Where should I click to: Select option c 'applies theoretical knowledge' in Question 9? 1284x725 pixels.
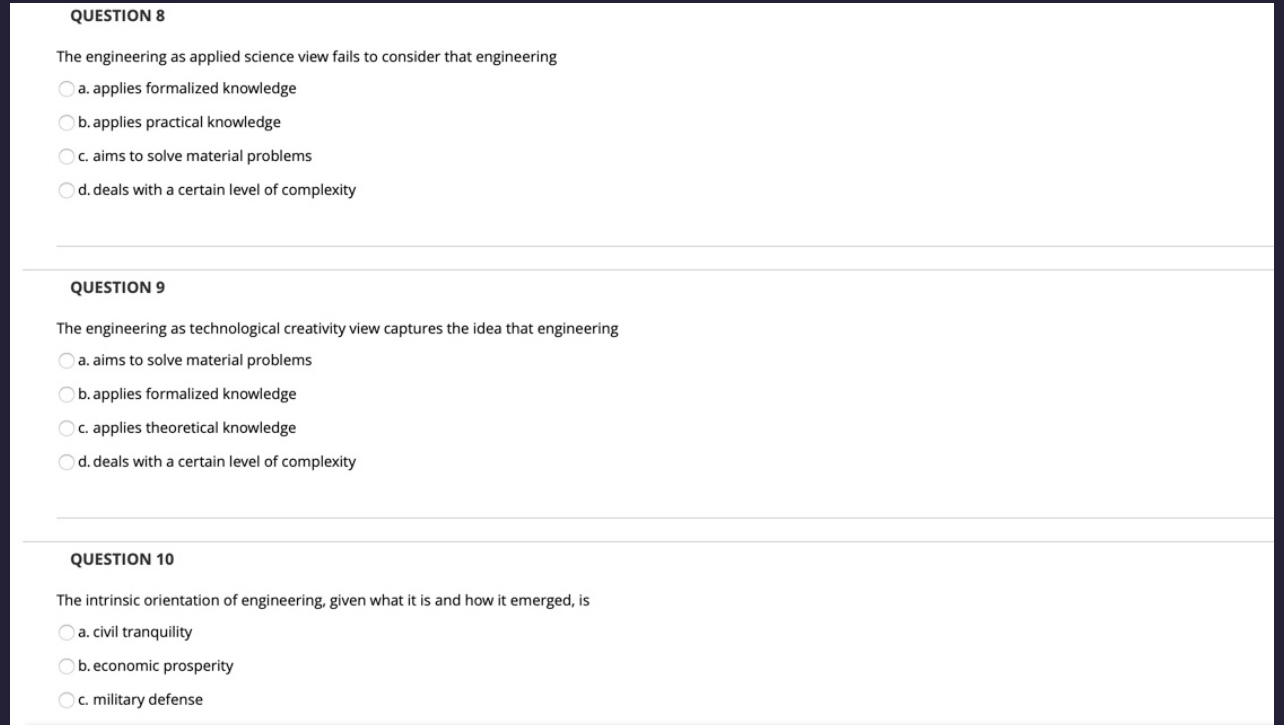[66, 428]
